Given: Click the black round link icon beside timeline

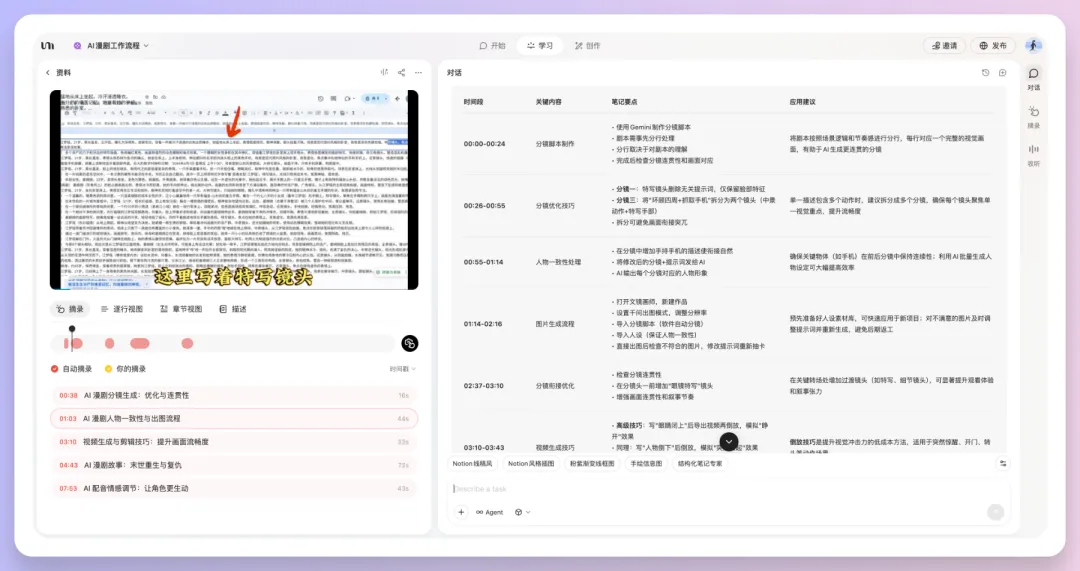Looking at the screenshot, I should (x=409, y=344).
